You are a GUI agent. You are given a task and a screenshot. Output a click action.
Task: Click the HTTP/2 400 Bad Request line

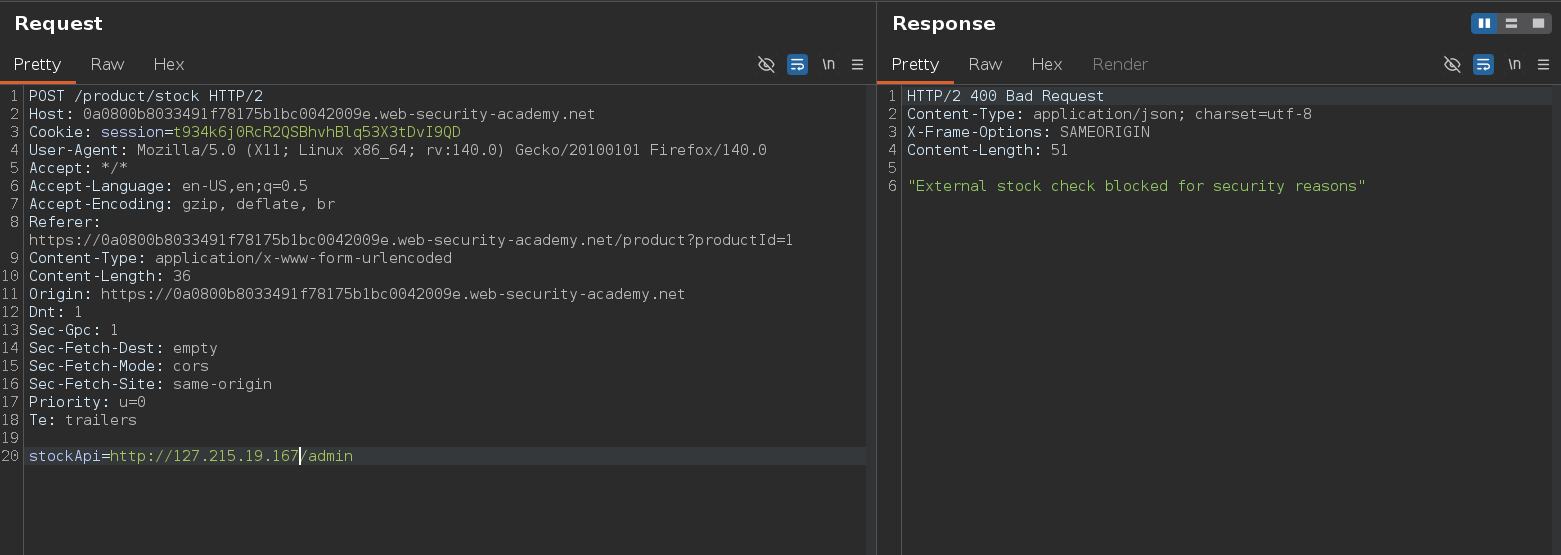point(1006,96)
